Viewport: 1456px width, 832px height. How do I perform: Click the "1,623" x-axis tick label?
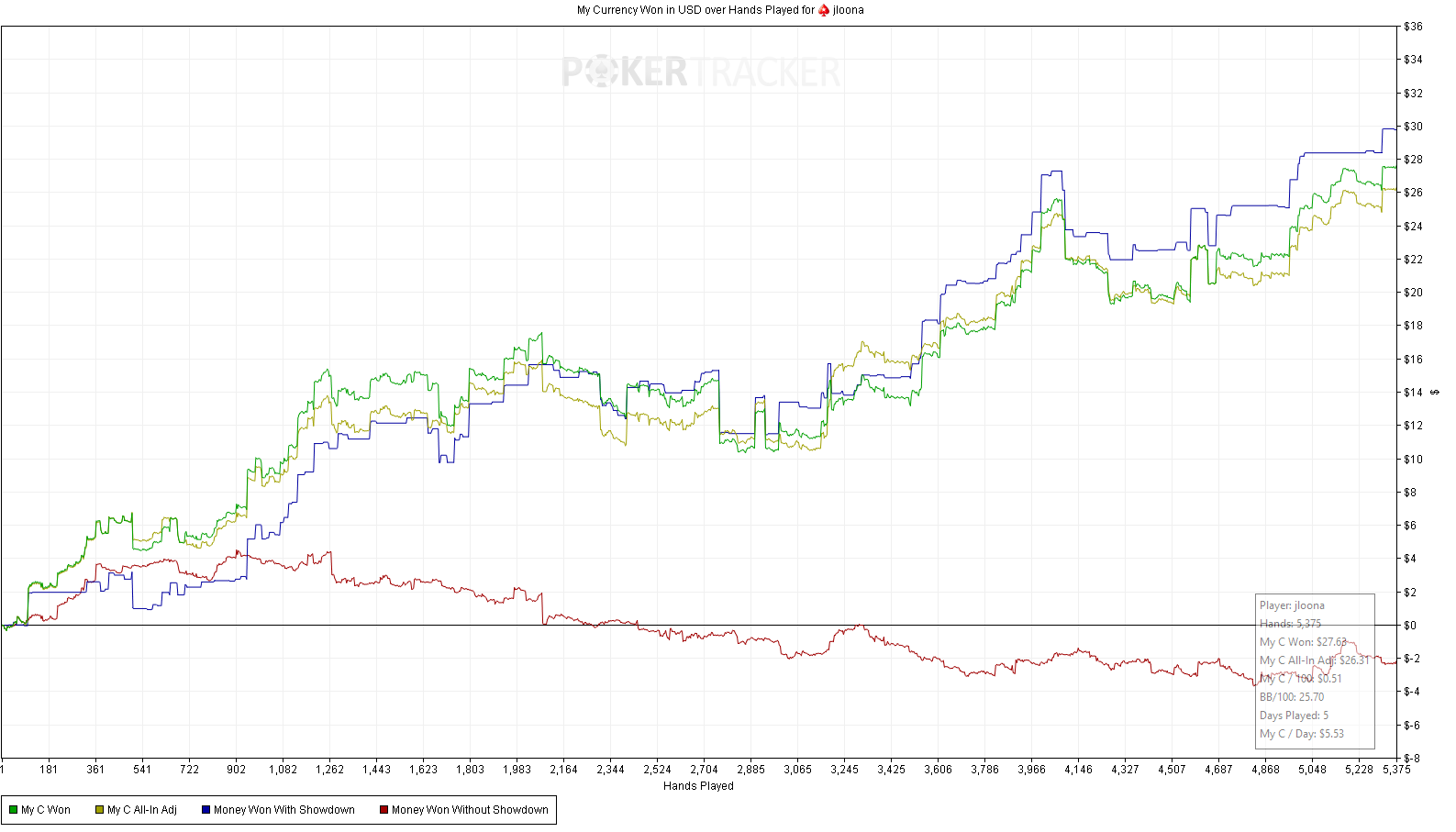[423, 770]
